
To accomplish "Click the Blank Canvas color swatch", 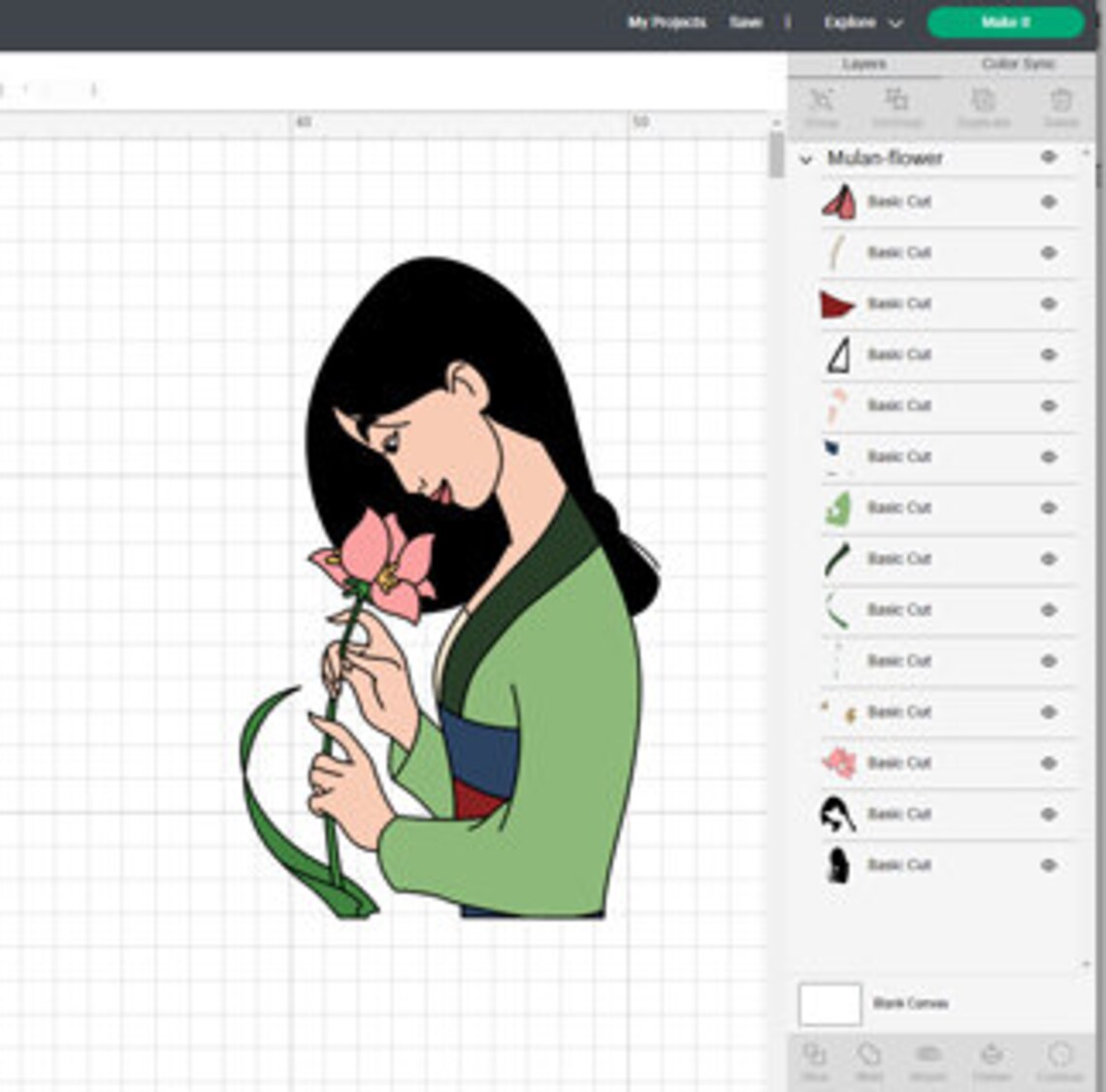I will pos(829,1005).
